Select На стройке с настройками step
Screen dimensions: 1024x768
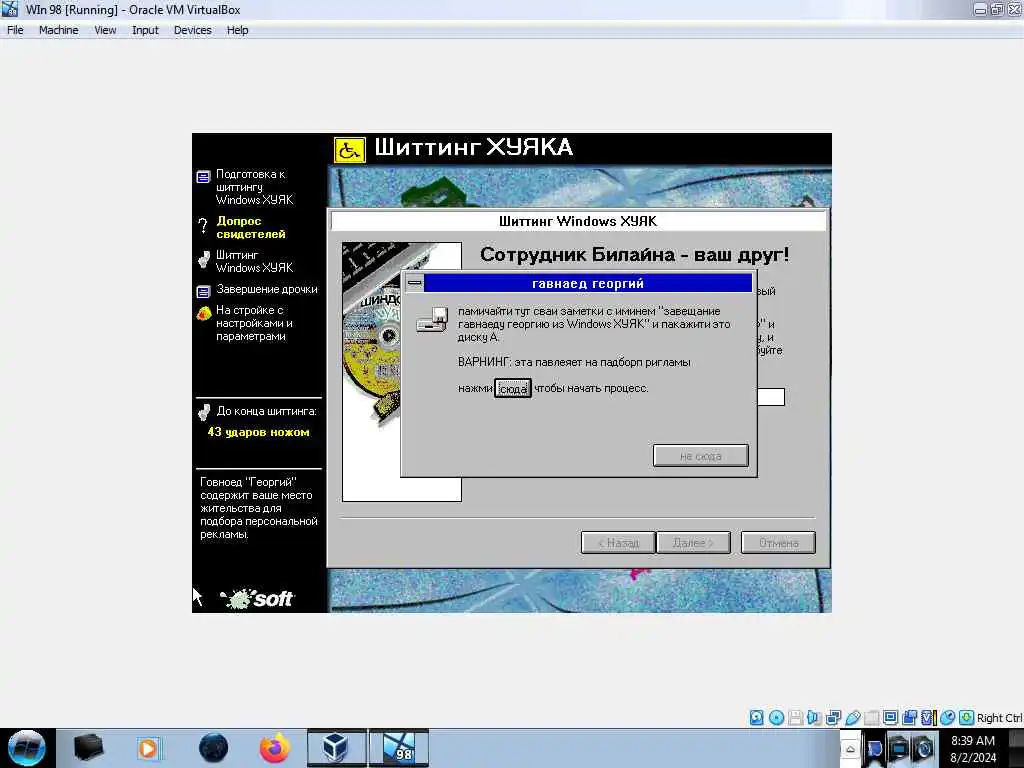tap(255, 323)
